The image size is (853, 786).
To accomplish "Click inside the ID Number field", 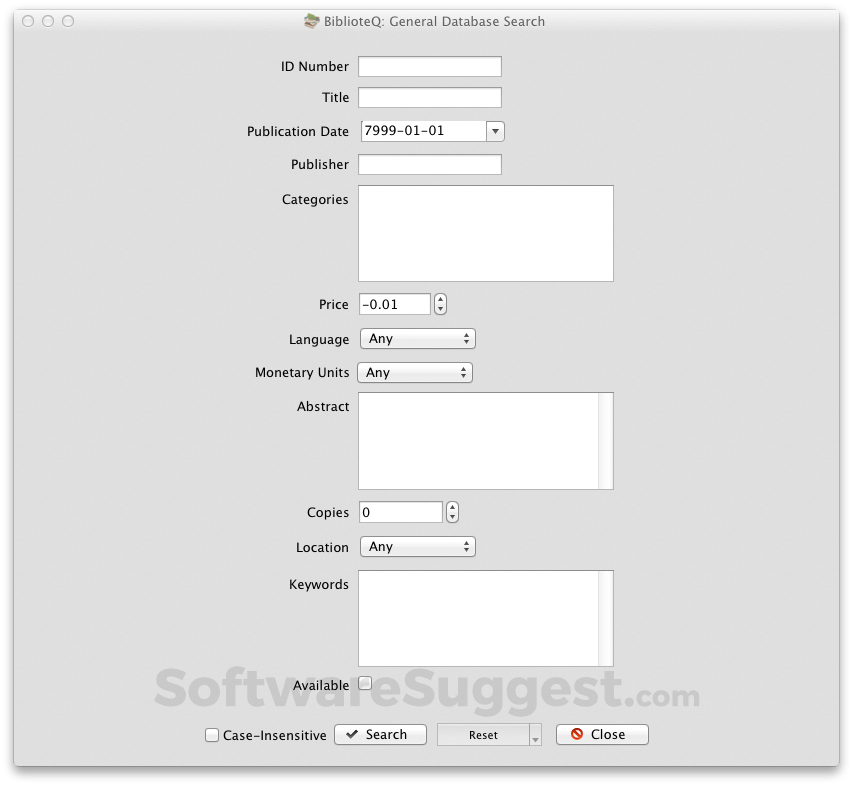I will 429,66.
